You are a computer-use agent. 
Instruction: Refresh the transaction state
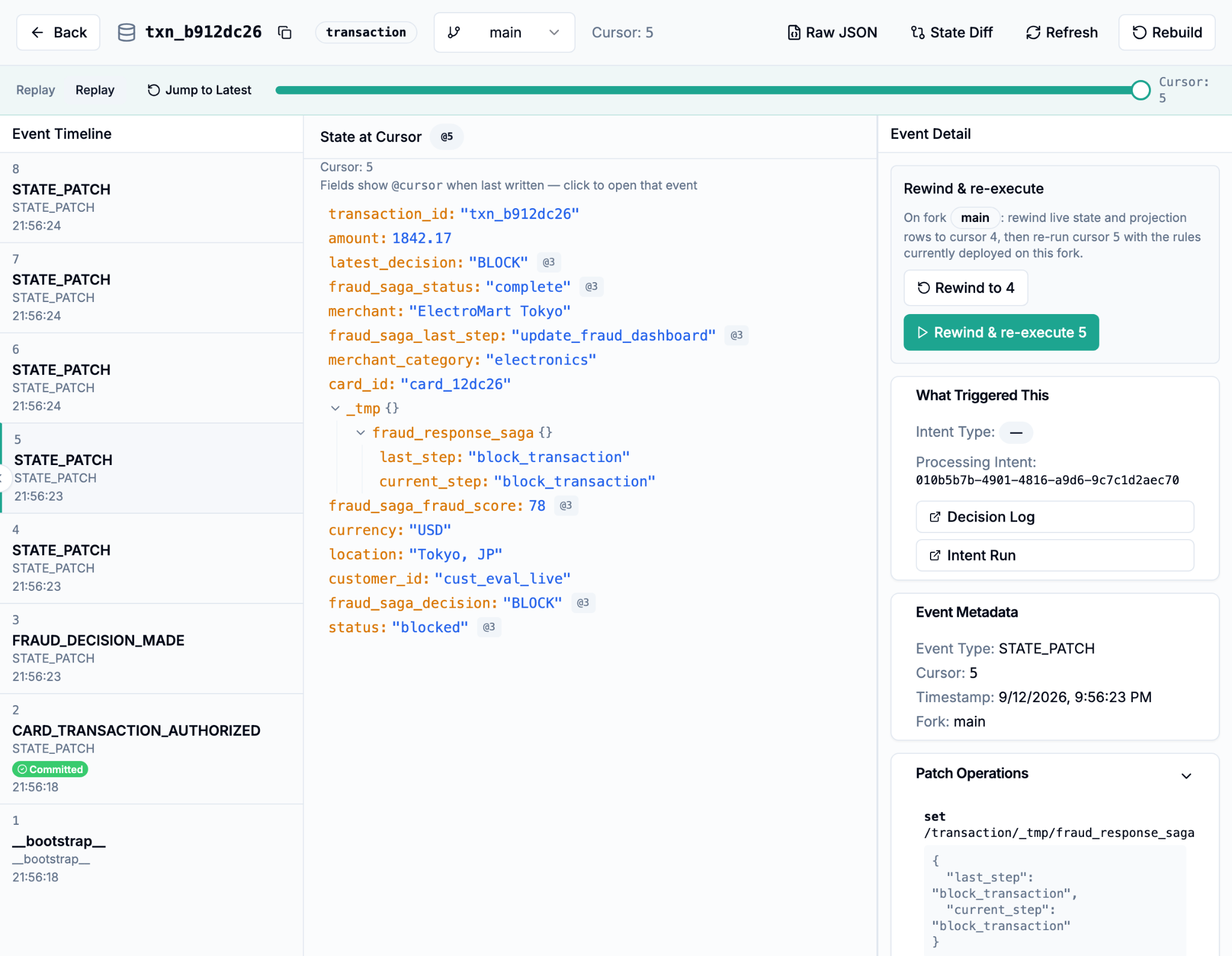coord(1062,32)
